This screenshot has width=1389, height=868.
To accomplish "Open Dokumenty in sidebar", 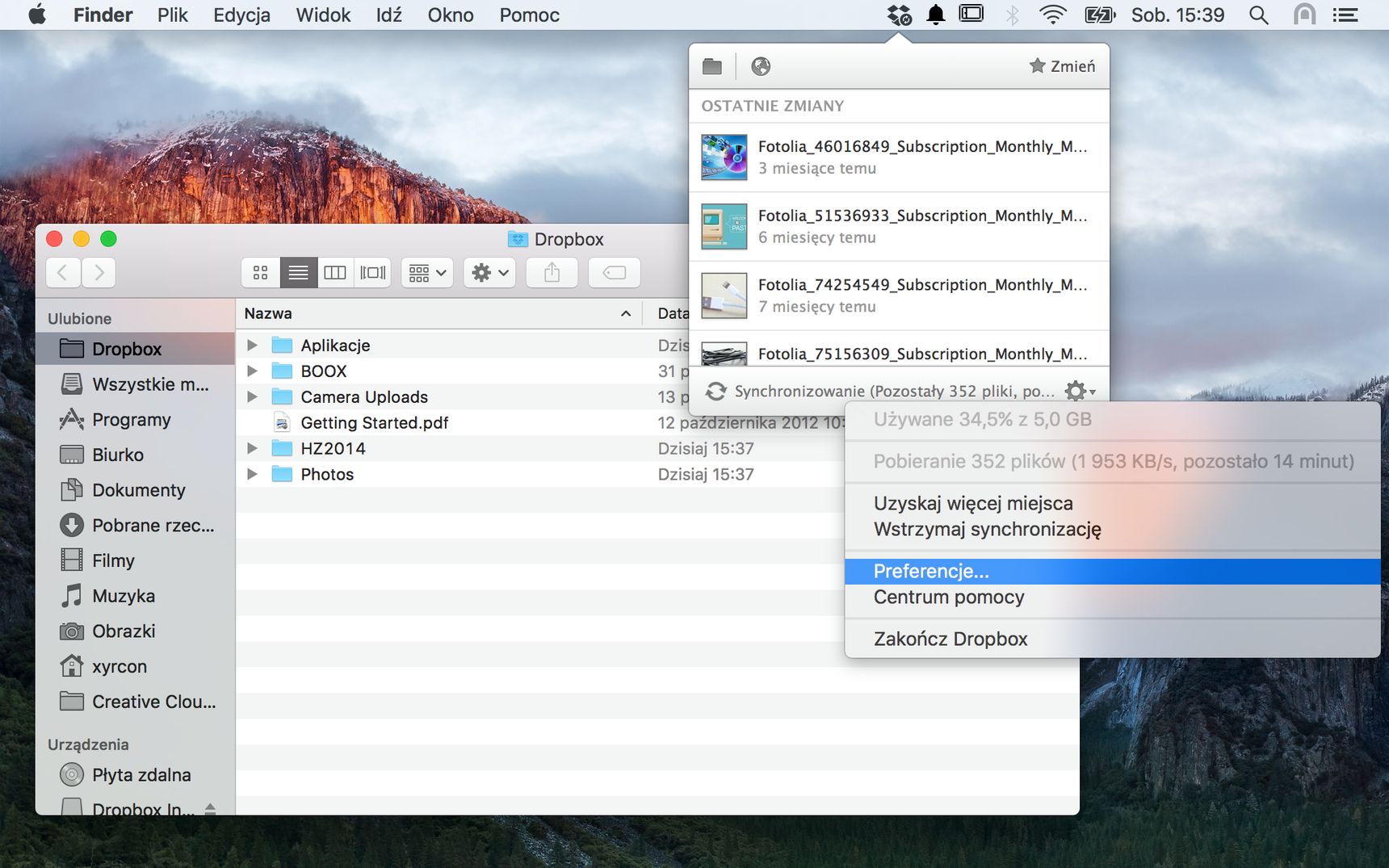I will 135,490.
